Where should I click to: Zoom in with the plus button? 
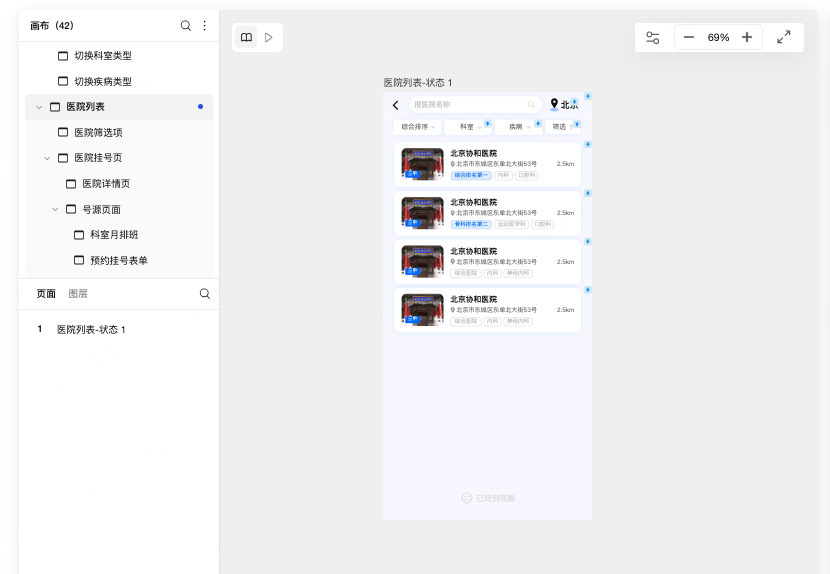coord(747,37)
